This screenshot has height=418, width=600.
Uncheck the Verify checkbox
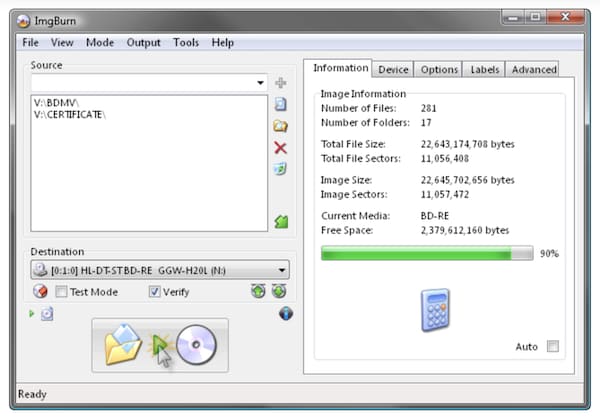tap(154, 292)
